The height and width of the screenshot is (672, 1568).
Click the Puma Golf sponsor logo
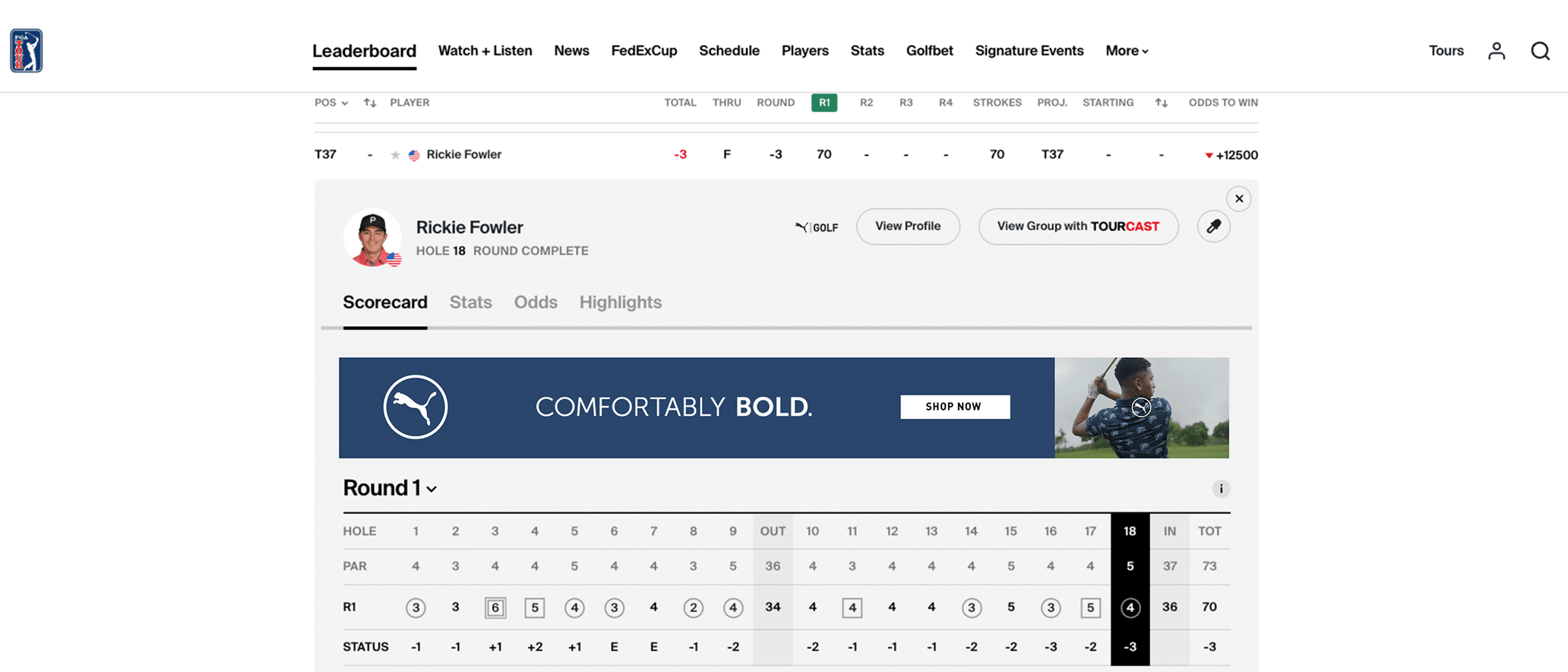pos(817,227)
